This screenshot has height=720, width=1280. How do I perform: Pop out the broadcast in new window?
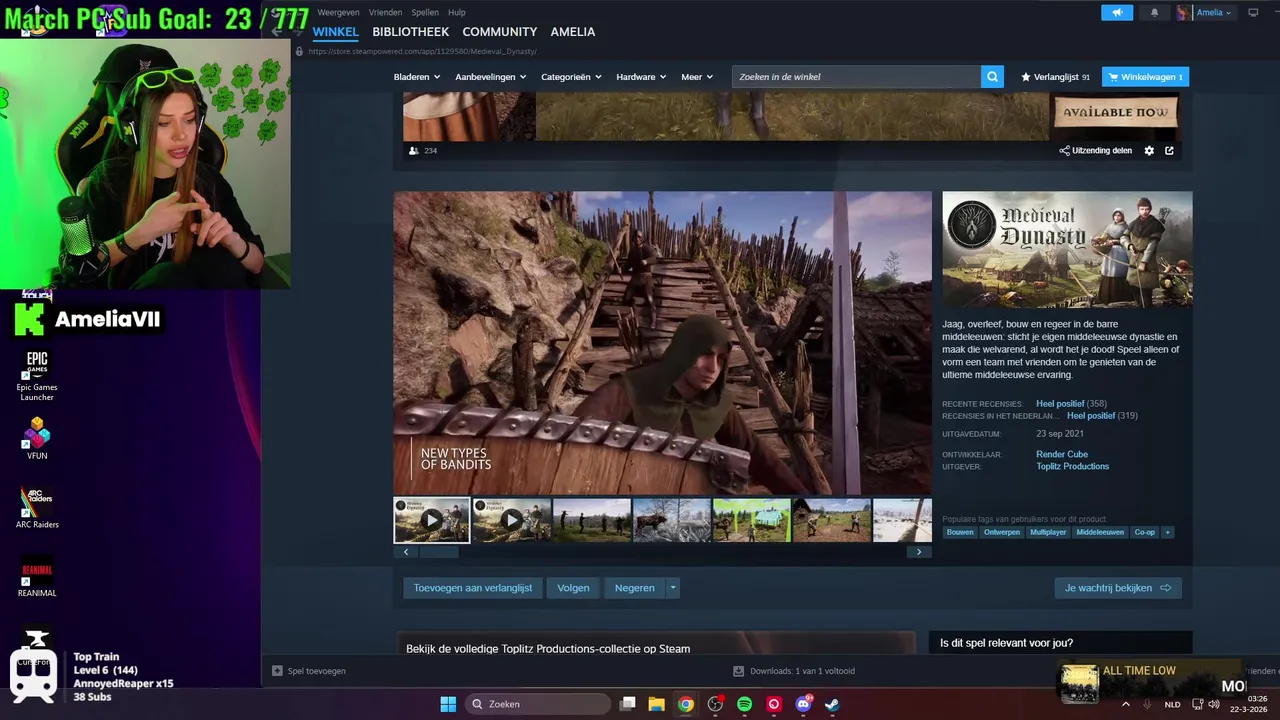pyautogui.click(x=1169, y=151)
